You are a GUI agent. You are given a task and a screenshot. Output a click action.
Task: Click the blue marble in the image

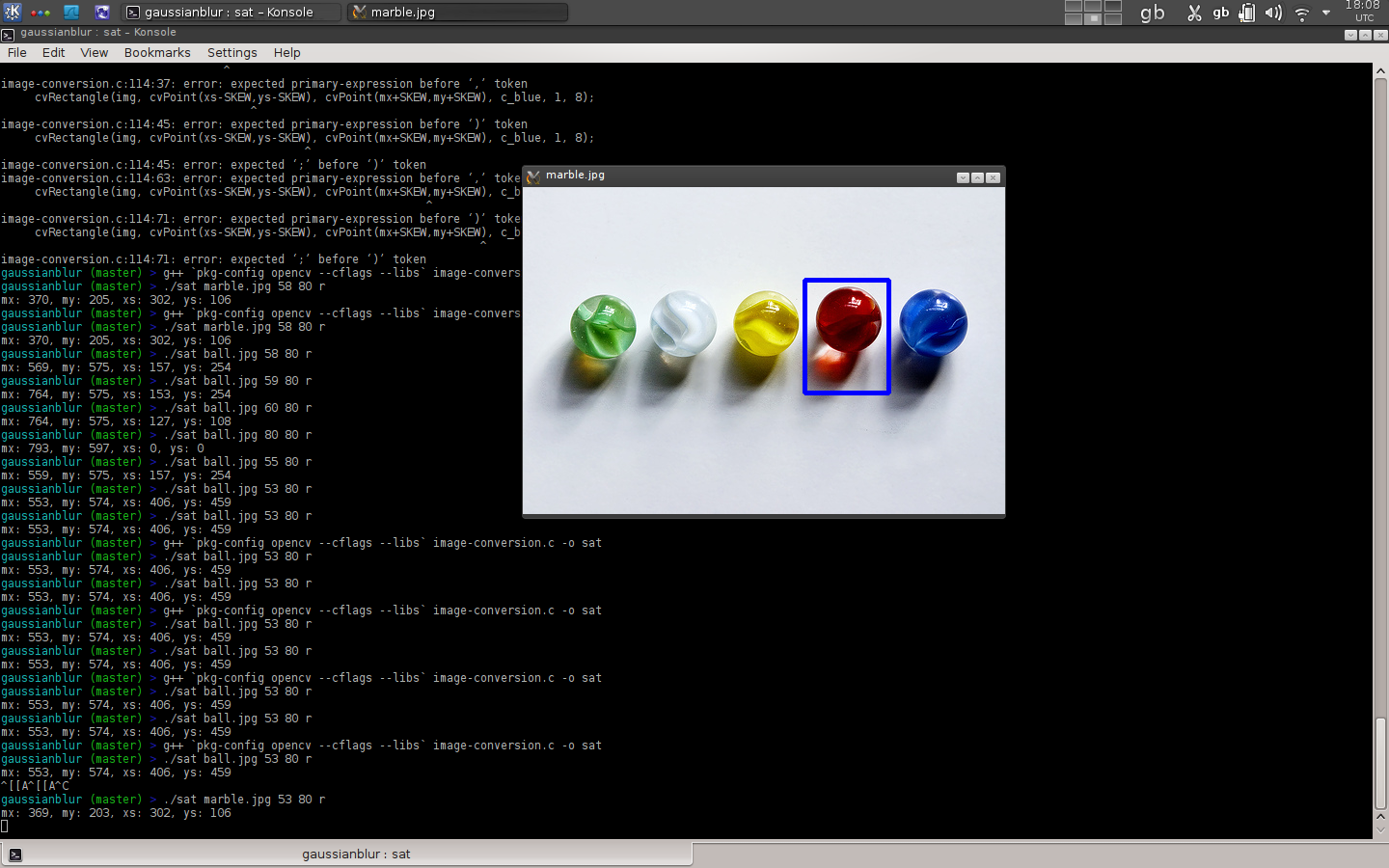pyautogui.click(x=933, y=322)
